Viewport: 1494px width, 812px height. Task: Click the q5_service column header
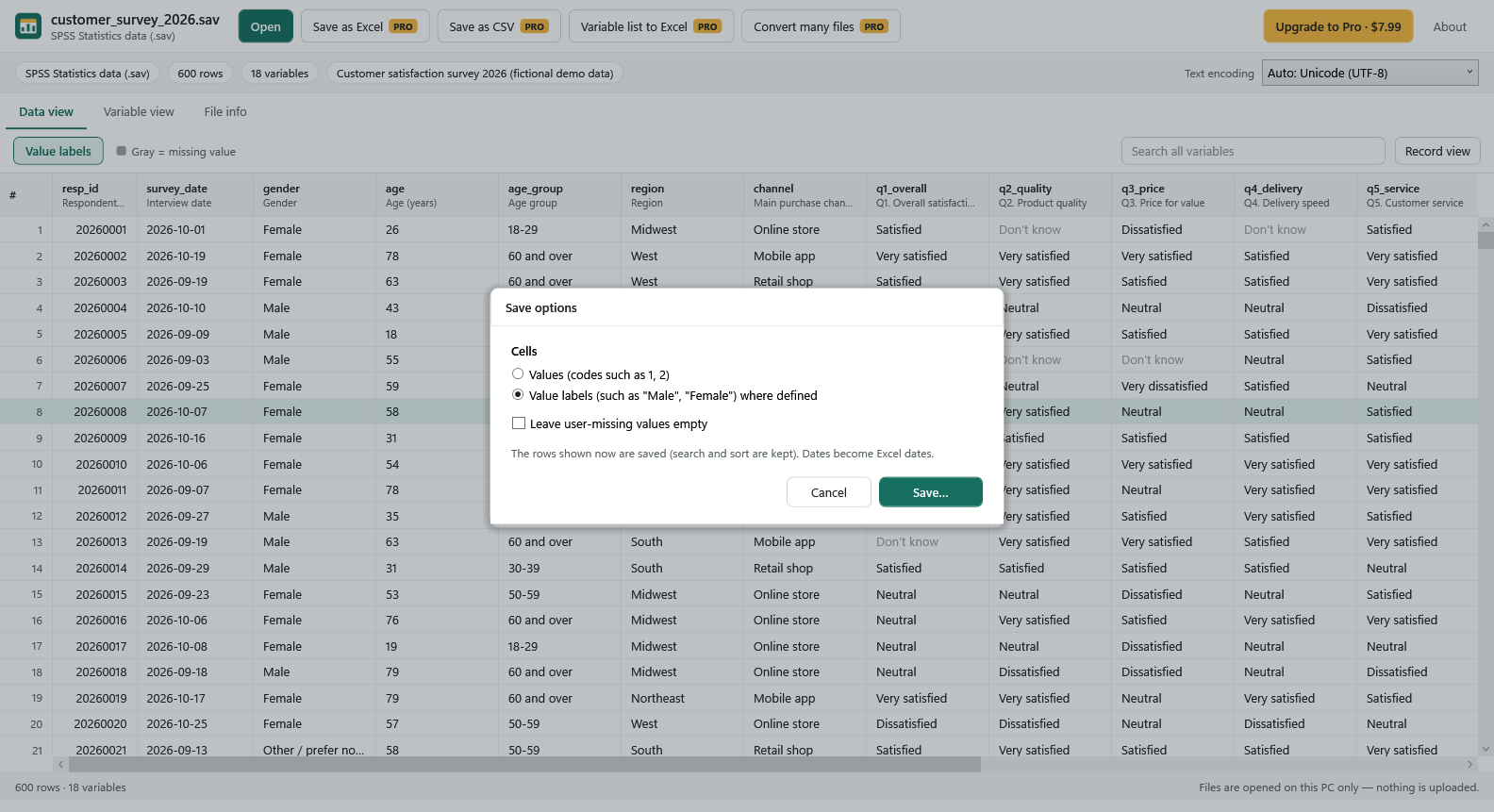tap(1417, 195)
